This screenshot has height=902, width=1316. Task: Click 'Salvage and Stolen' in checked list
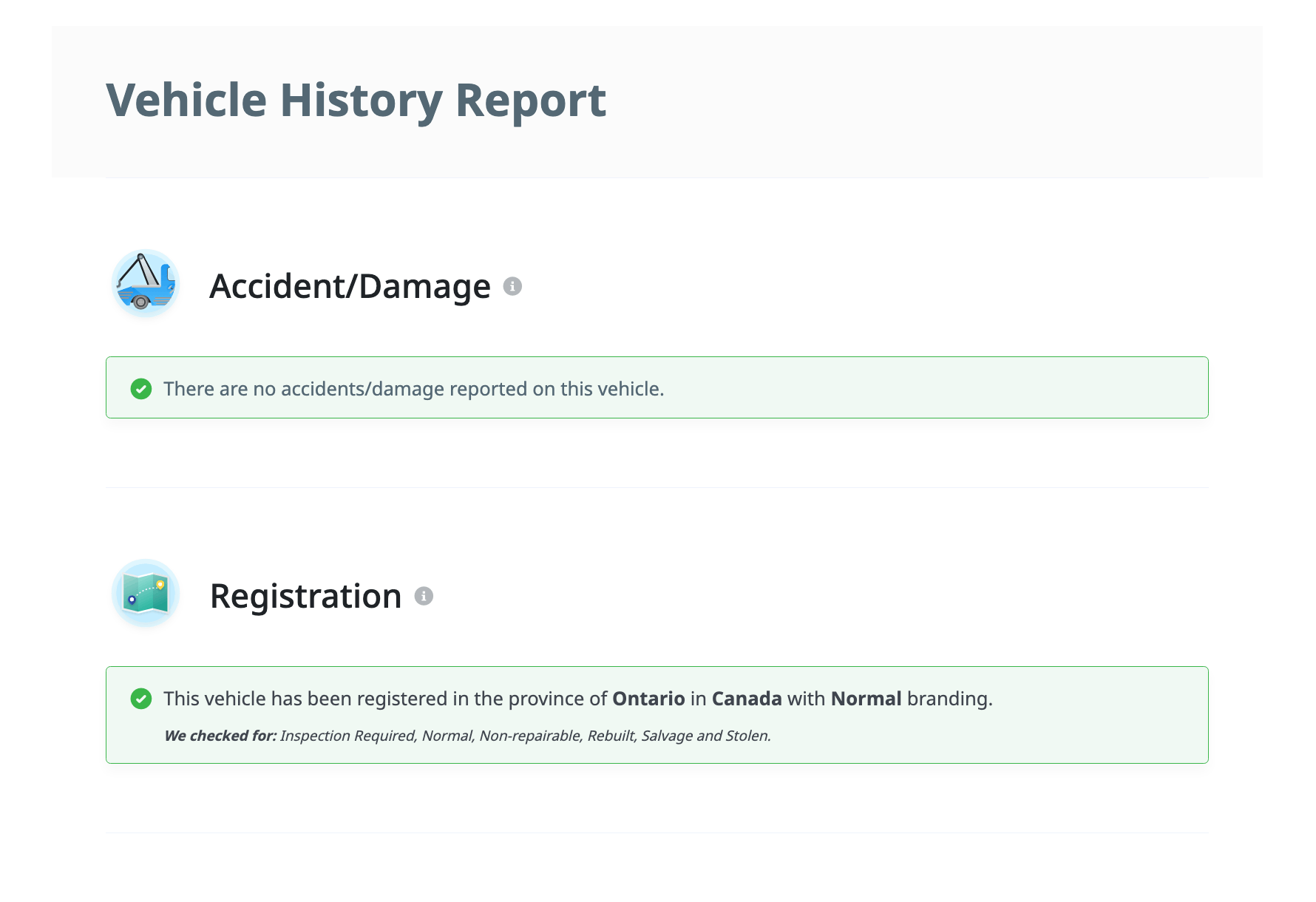[705, 736]
